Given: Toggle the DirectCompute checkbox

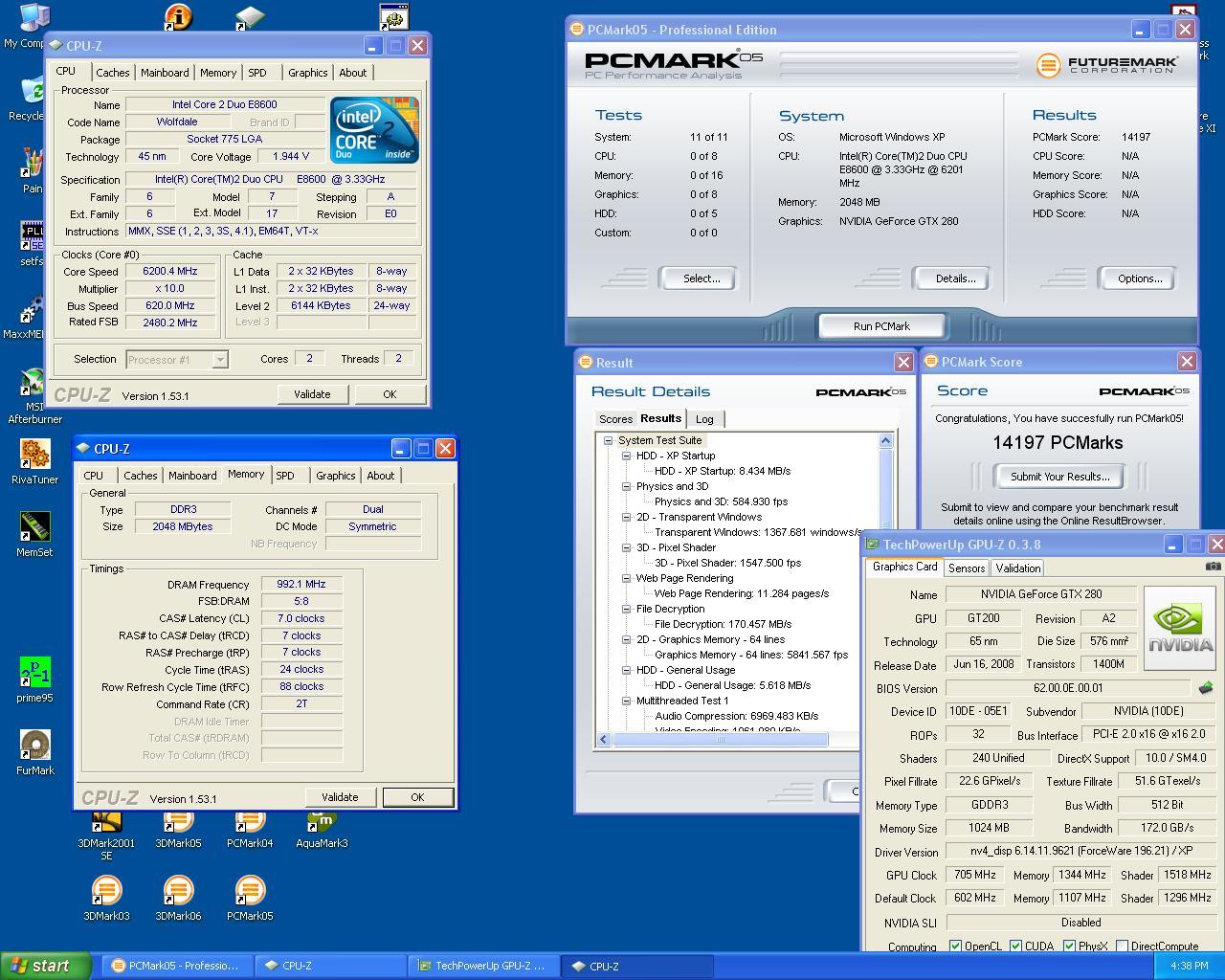Looking at the screenshot, I should coord(1122,946).
